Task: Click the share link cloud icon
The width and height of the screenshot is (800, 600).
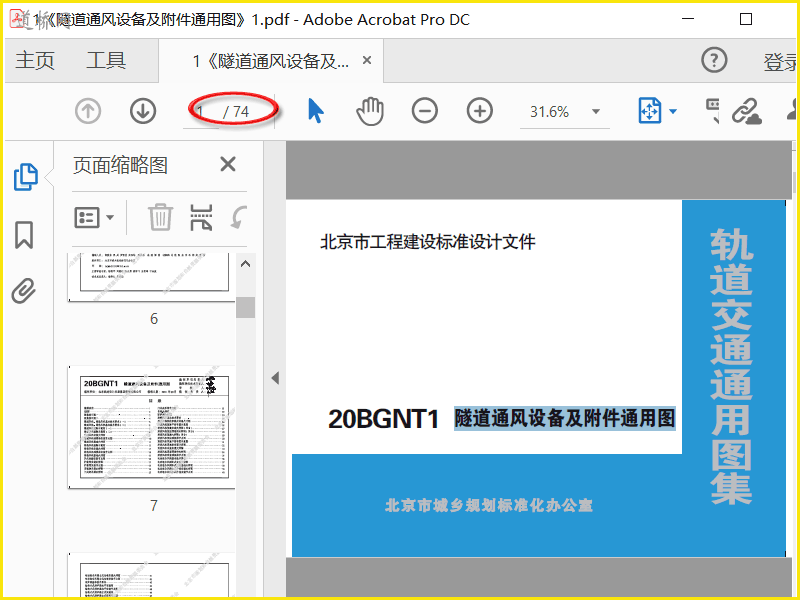Action: 746,111
